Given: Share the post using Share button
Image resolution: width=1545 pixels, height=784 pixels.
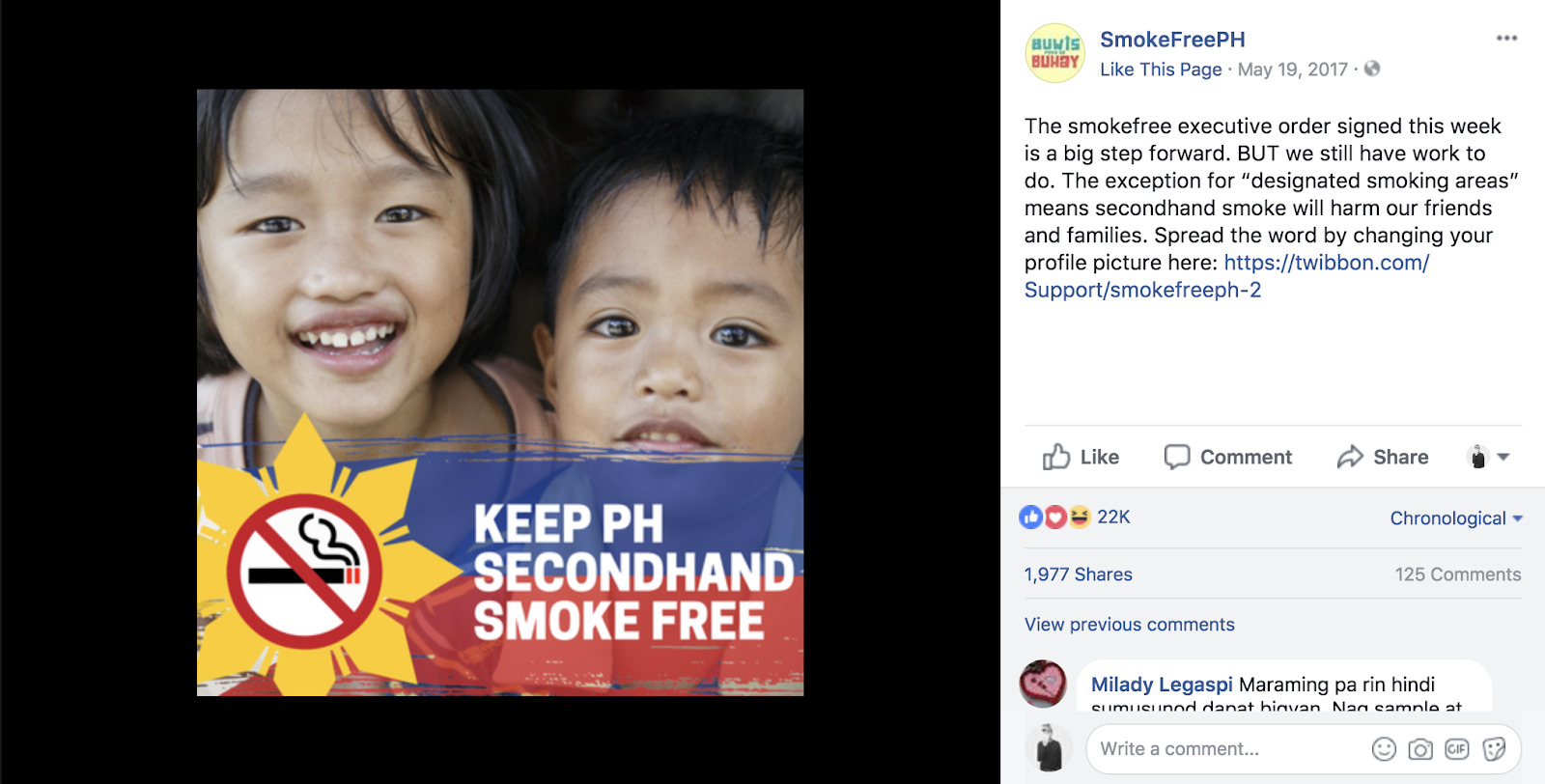Looking at the screenshot, I should (1383, 457).
